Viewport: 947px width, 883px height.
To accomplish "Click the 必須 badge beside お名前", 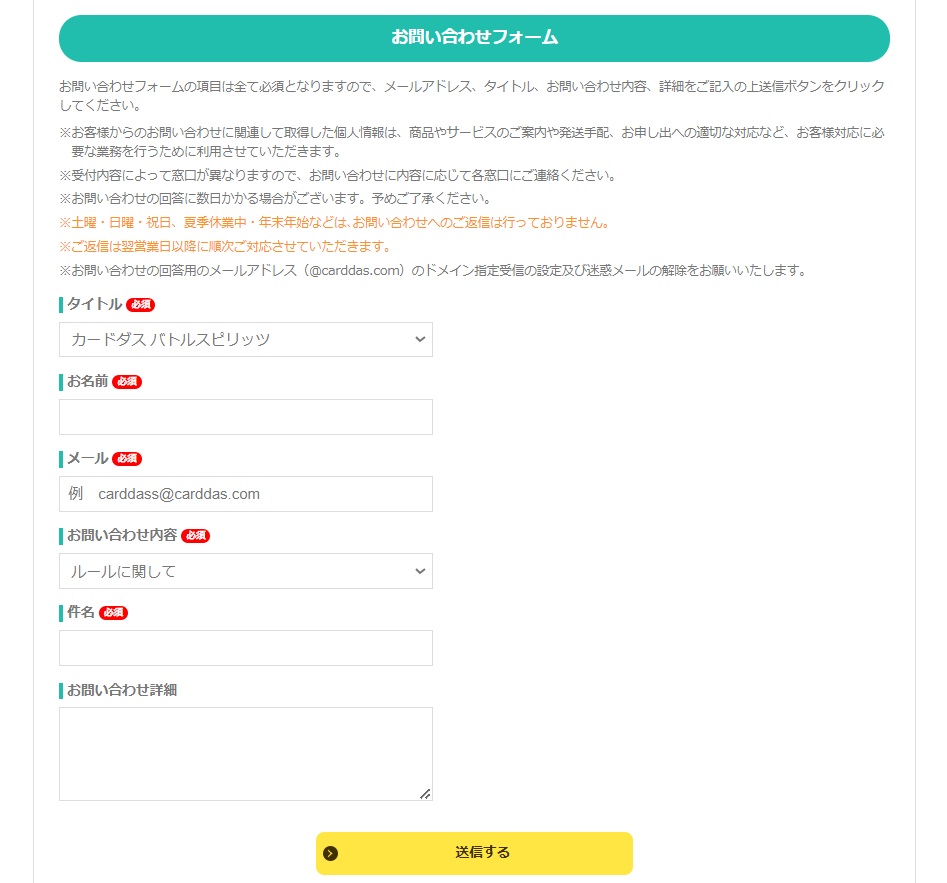I will coord(127,382).
